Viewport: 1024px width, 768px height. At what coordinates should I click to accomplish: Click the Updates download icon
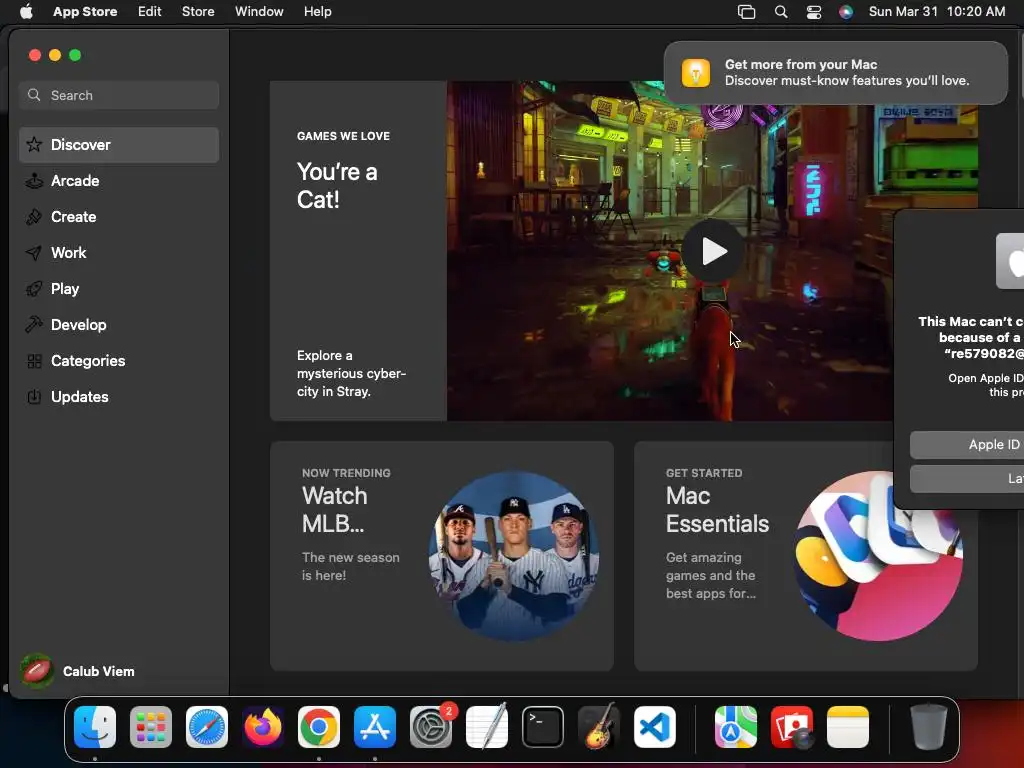tap(34, 396)
